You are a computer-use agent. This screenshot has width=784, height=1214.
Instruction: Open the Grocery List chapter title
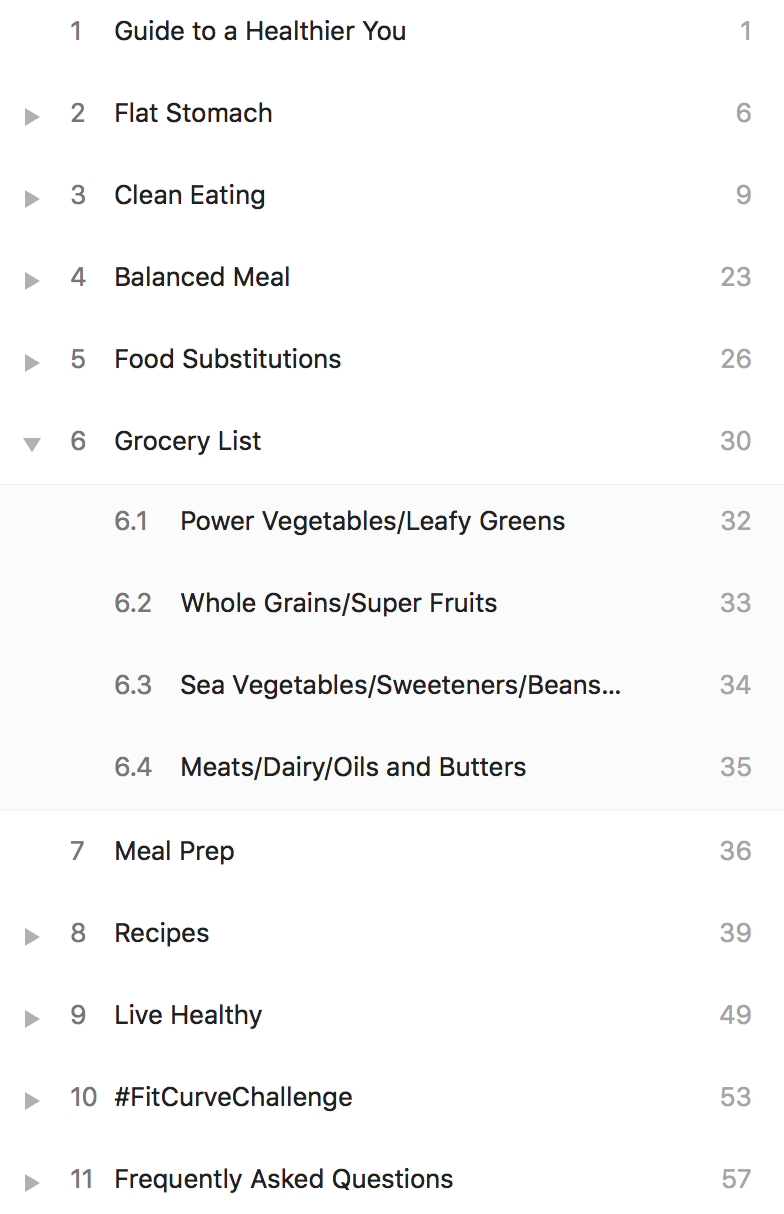pyautogui.click(x=188, y=442)
